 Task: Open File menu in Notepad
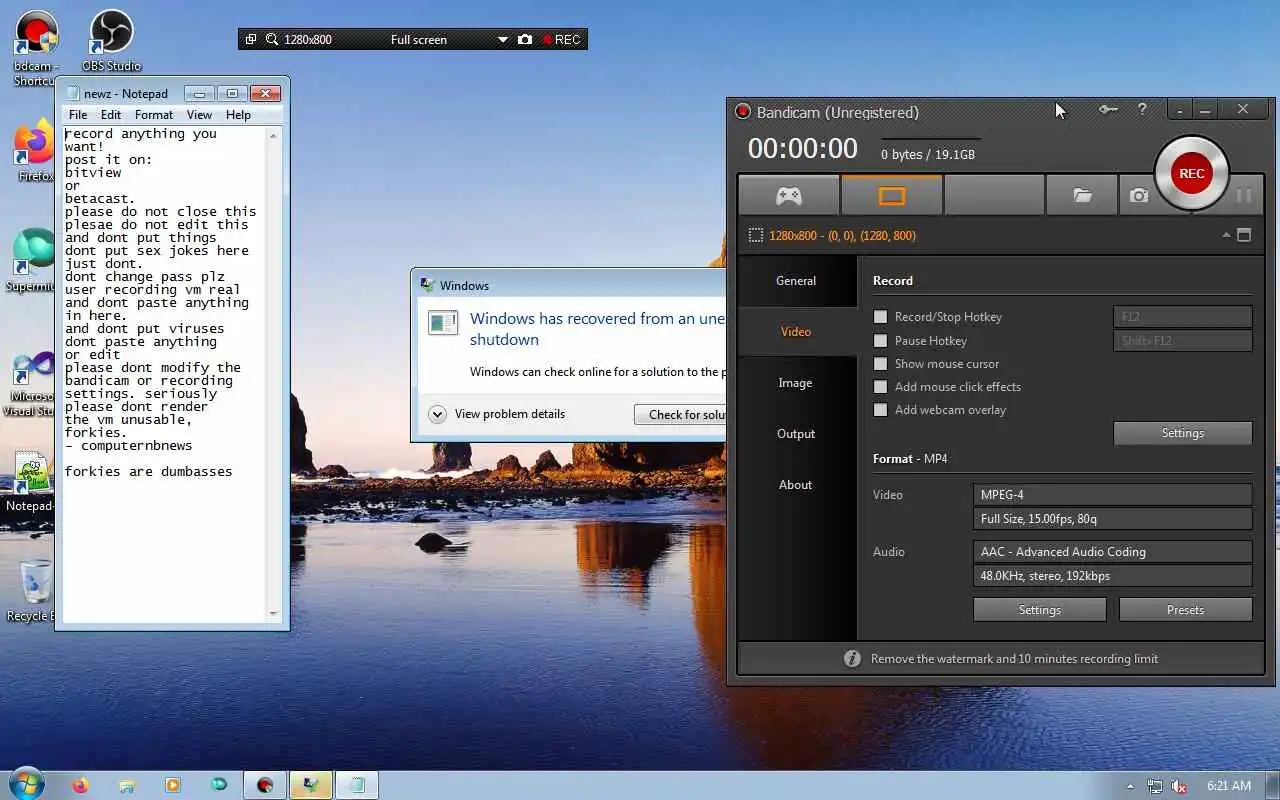[78, 115]
